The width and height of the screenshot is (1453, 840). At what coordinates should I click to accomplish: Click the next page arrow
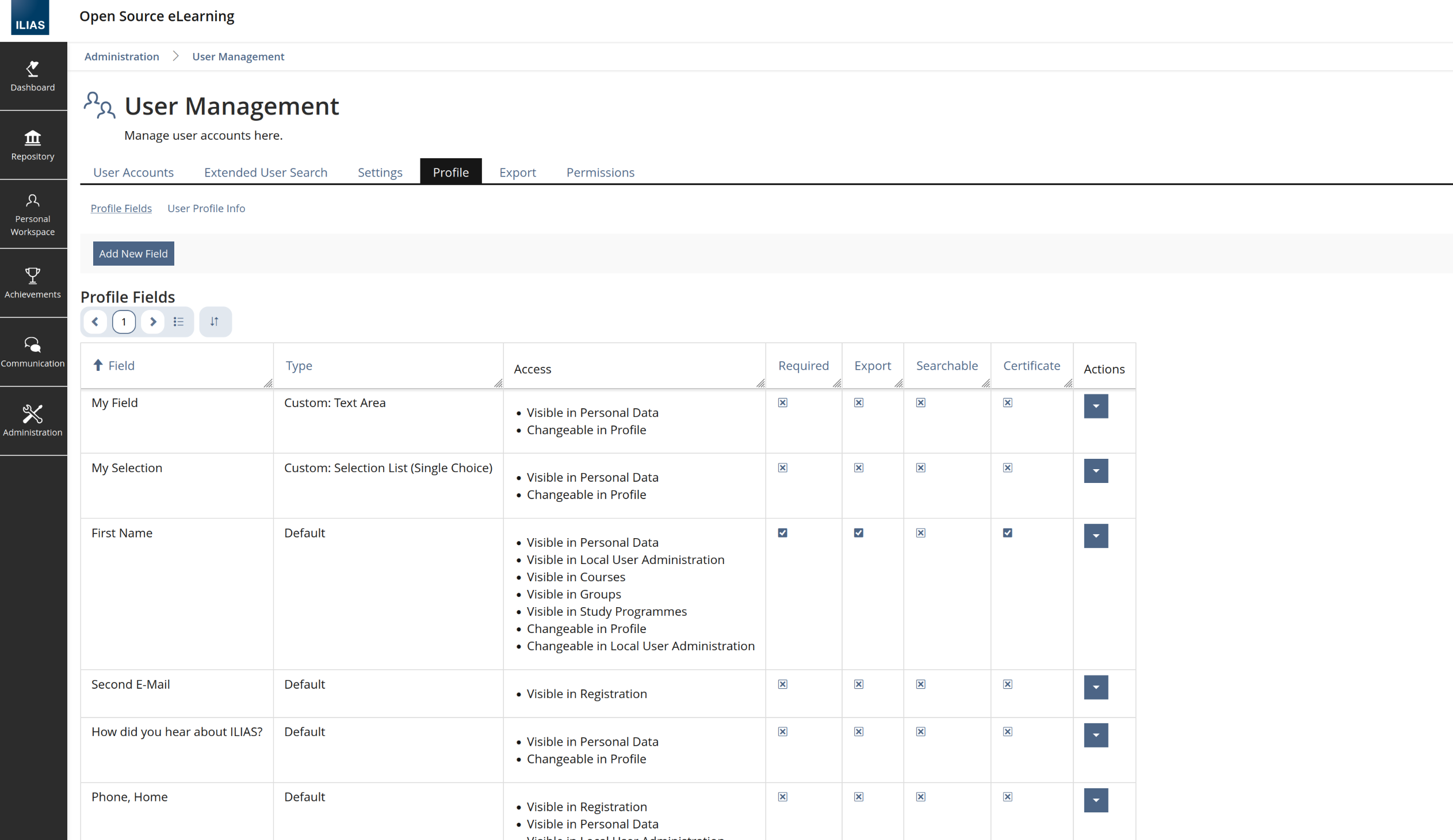click(153, 321)
